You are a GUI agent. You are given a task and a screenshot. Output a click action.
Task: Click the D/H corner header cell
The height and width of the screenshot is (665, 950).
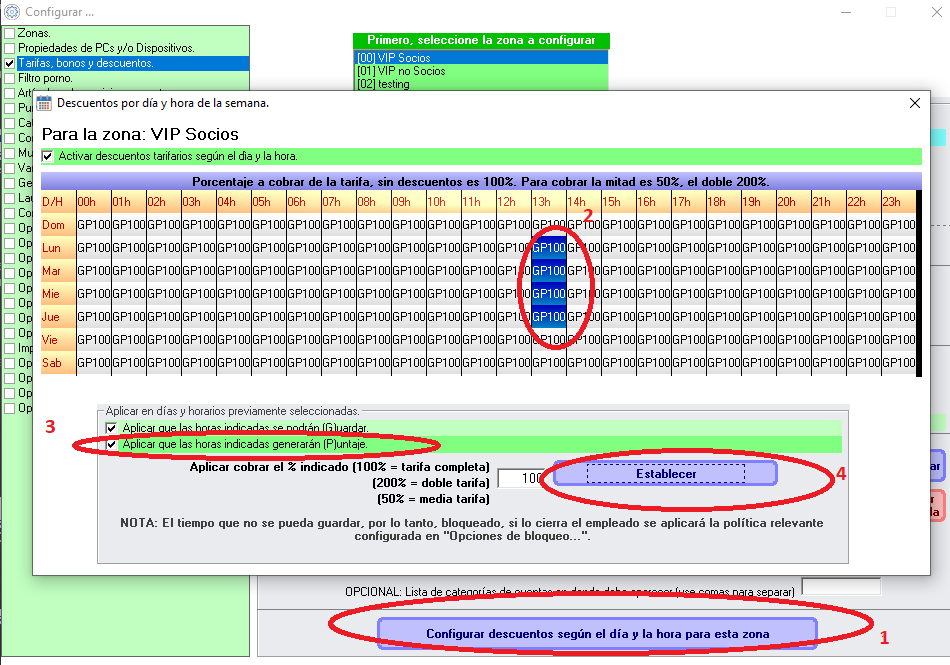point(59,202)
